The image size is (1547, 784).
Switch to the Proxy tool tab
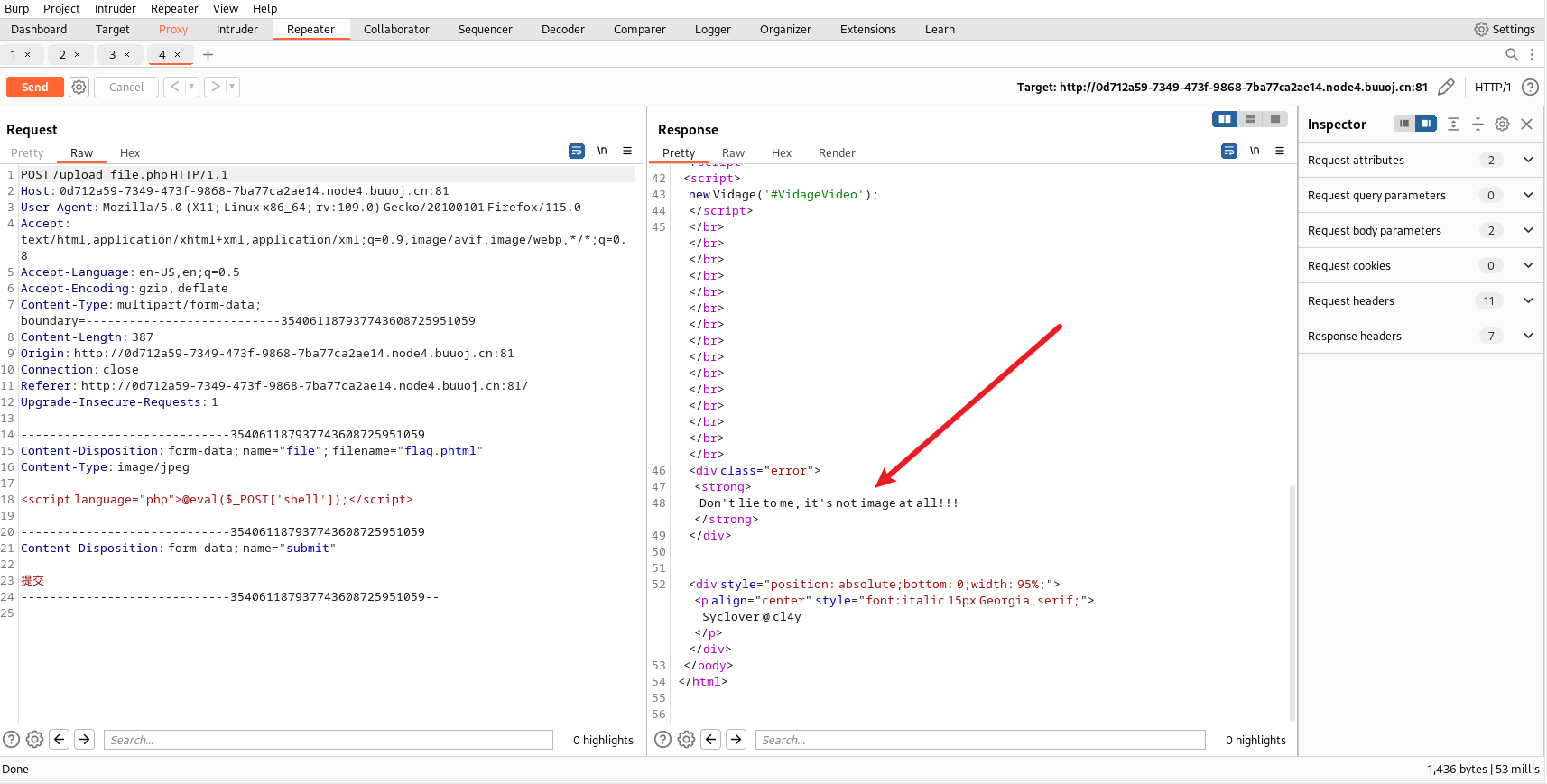tap(173, 29)
